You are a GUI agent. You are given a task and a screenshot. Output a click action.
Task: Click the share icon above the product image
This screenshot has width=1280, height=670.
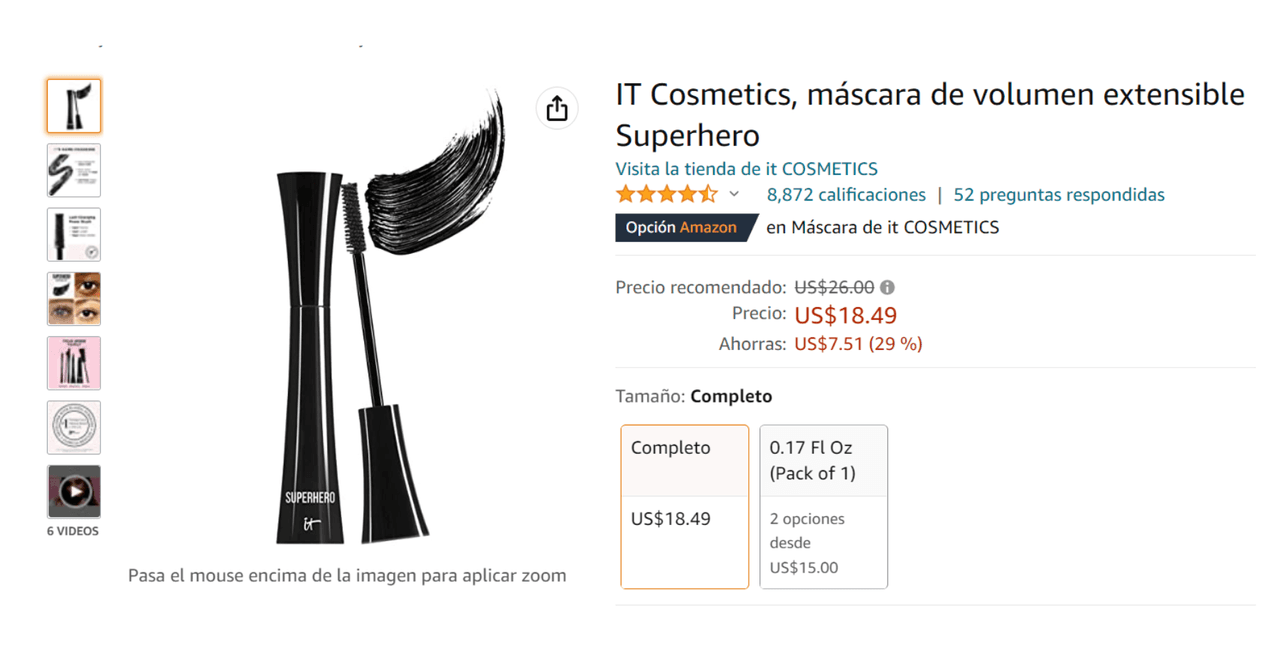coord(557,108)
